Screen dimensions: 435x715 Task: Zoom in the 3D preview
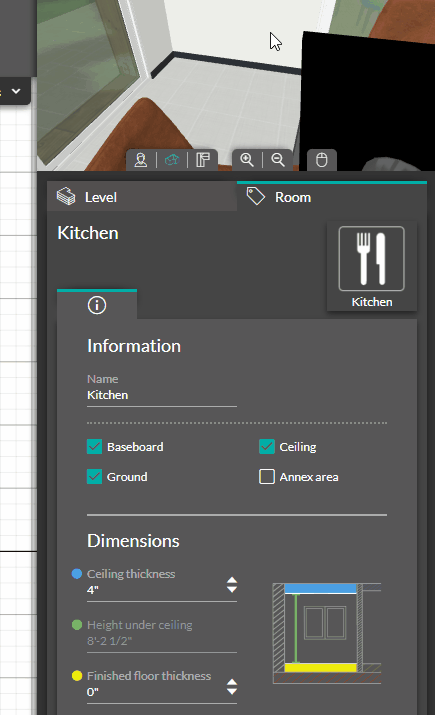pyautogui.click(x=247, y=160)
